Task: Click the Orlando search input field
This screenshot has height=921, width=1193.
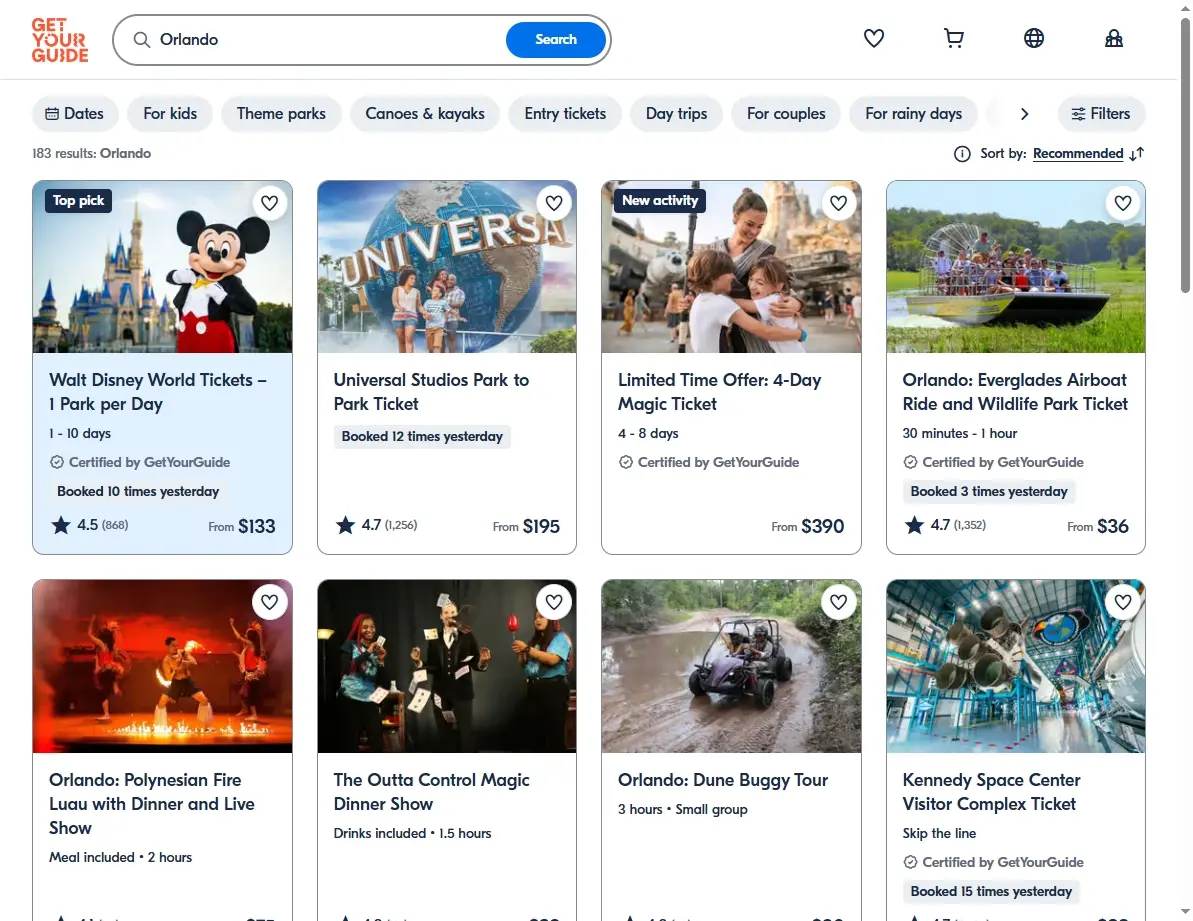Action: 327,40
